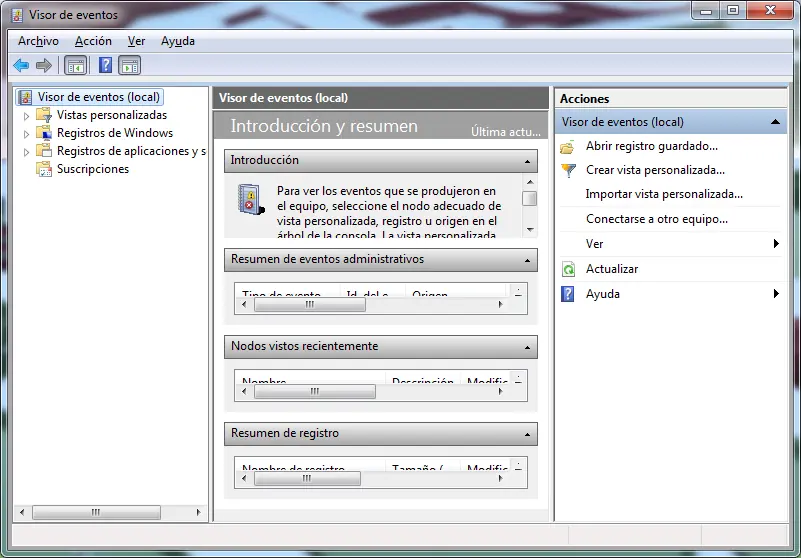The width and height of the screenshot is (801, 558).
Task: Click the Registros de Windows folder icon
Action: pyautogui.click(x=44, y=132)
